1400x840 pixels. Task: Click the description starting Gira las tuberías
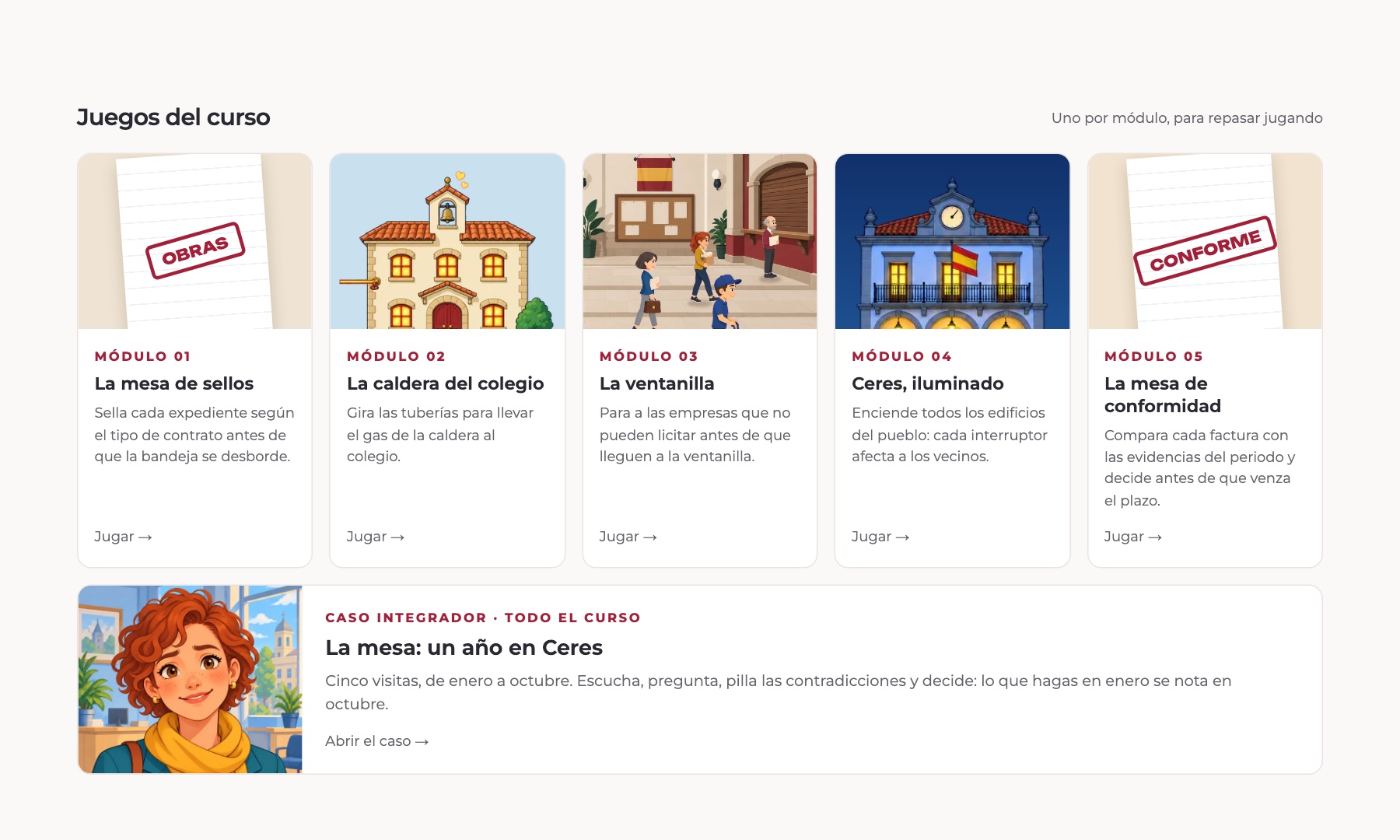[x=440, y=435]
